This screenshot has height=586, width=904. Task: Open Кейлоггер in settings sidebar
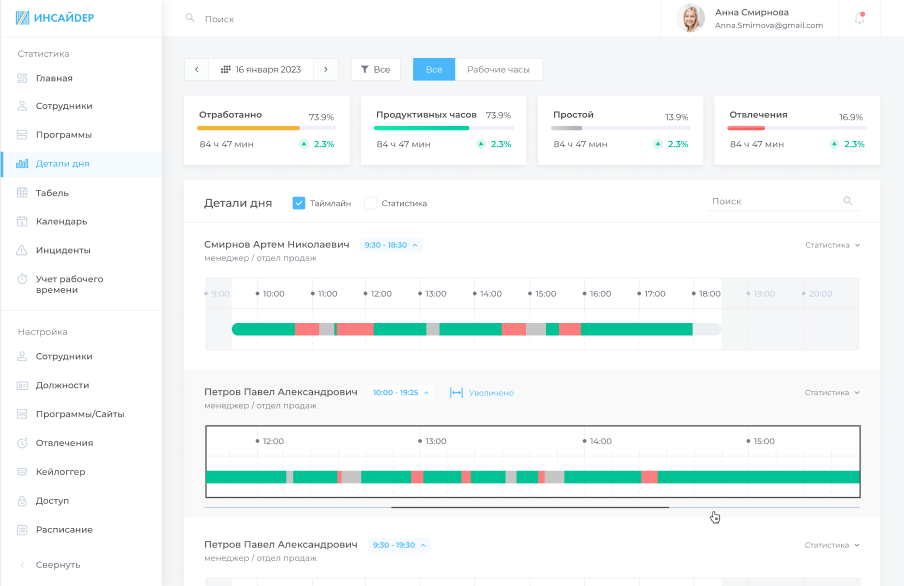[x=60, y=471]
